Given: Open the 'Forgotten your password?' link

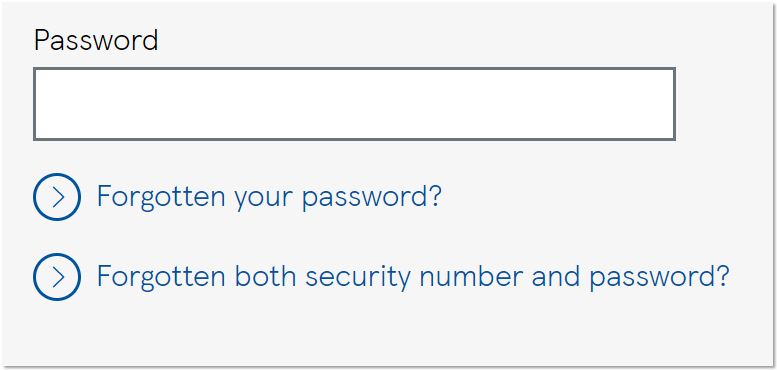Looking at the screenshot, I should click(269, 197).
